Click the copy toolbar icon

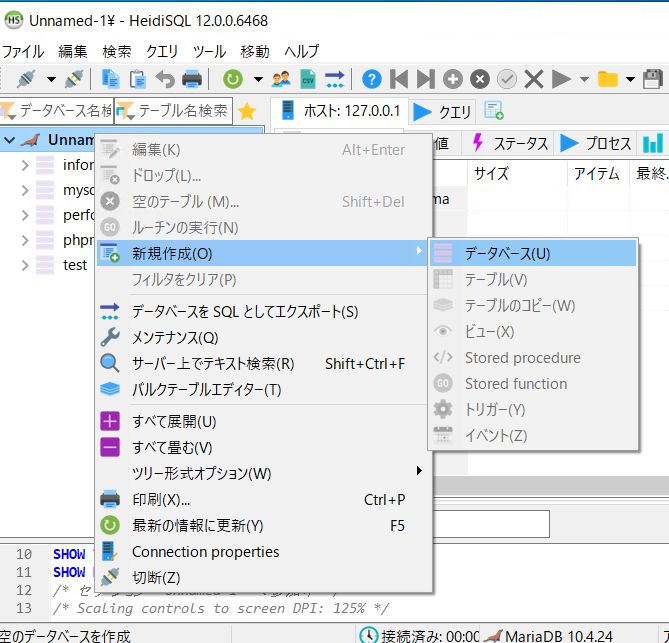point(110,79)
